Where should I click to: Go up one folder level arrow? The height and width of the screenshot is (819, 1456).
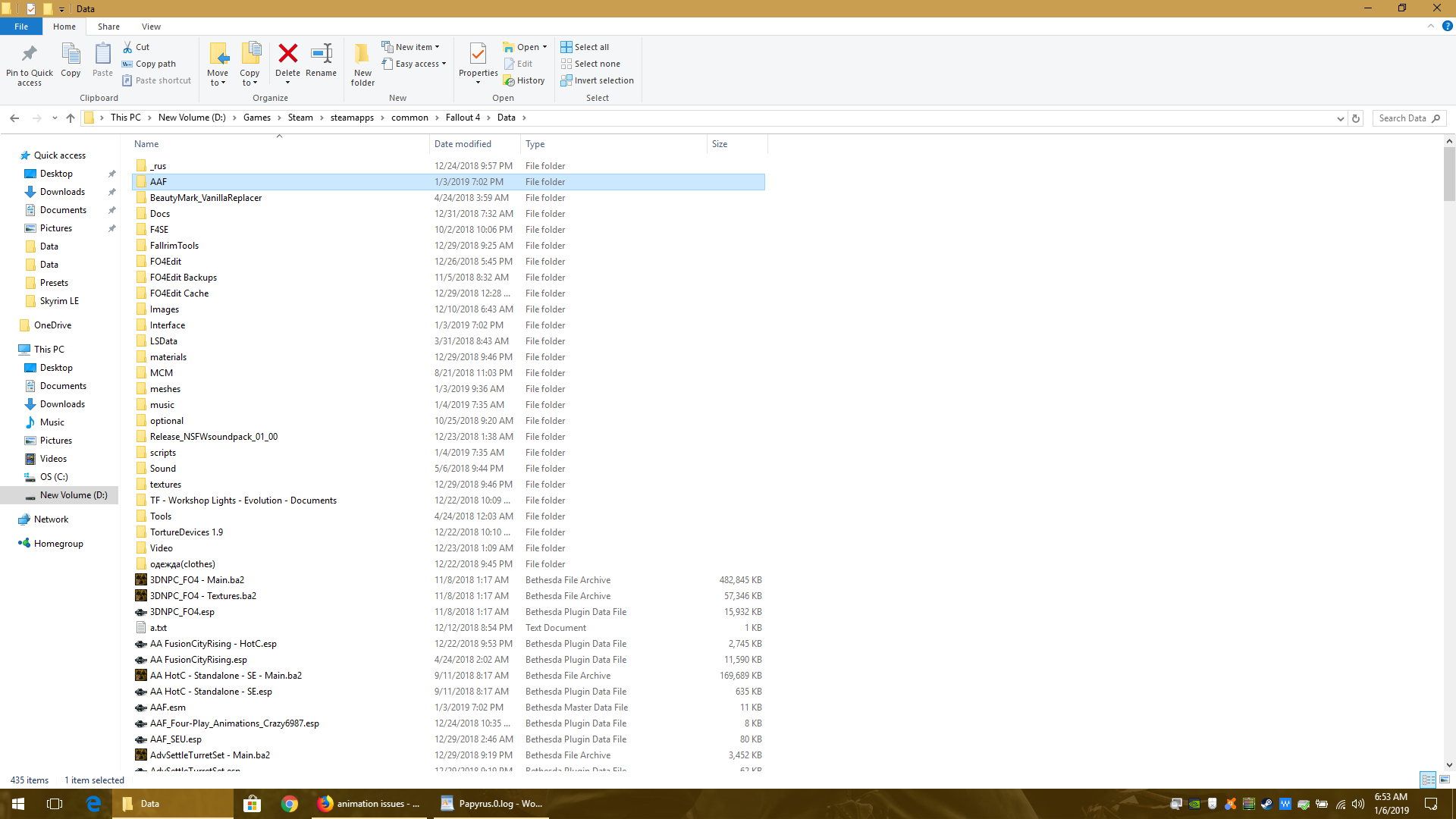71,118
